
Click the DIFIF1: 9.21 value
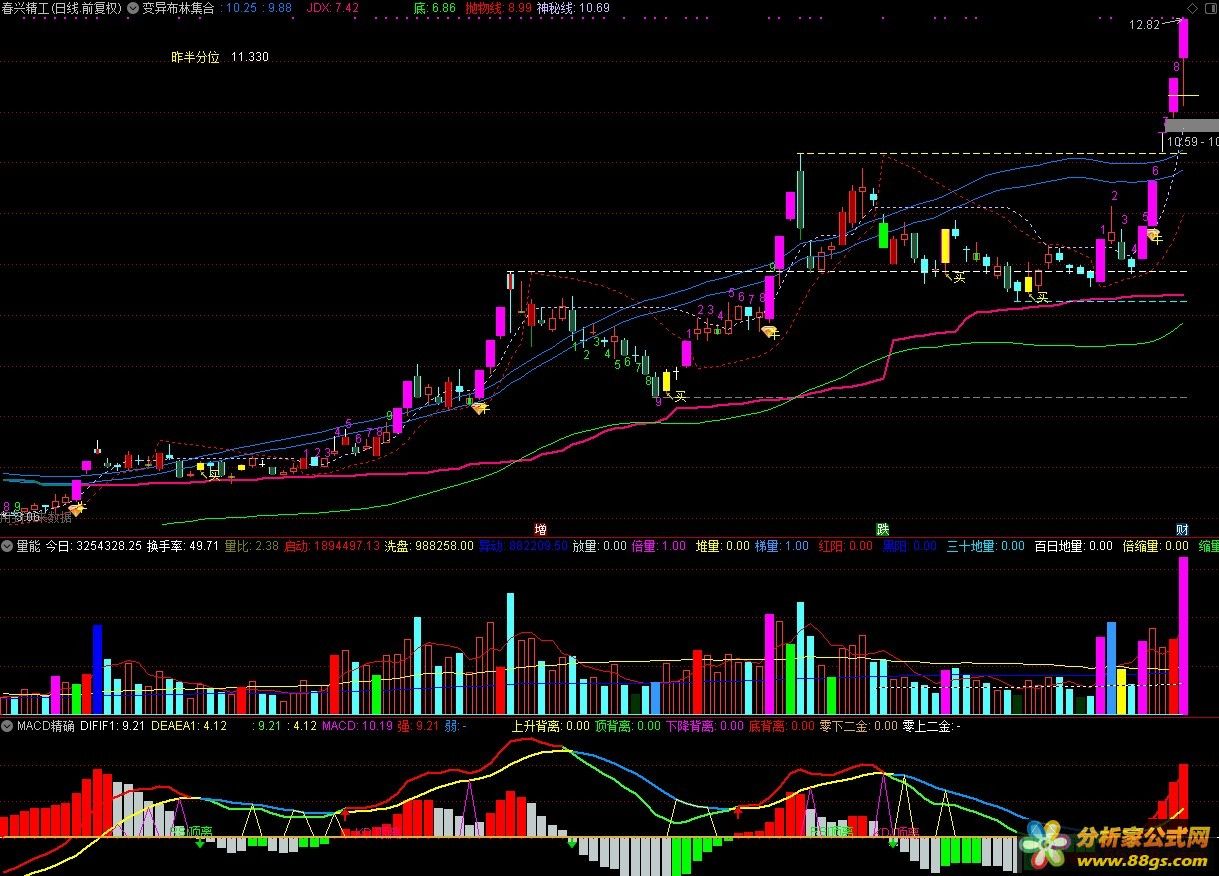point(113,725)
